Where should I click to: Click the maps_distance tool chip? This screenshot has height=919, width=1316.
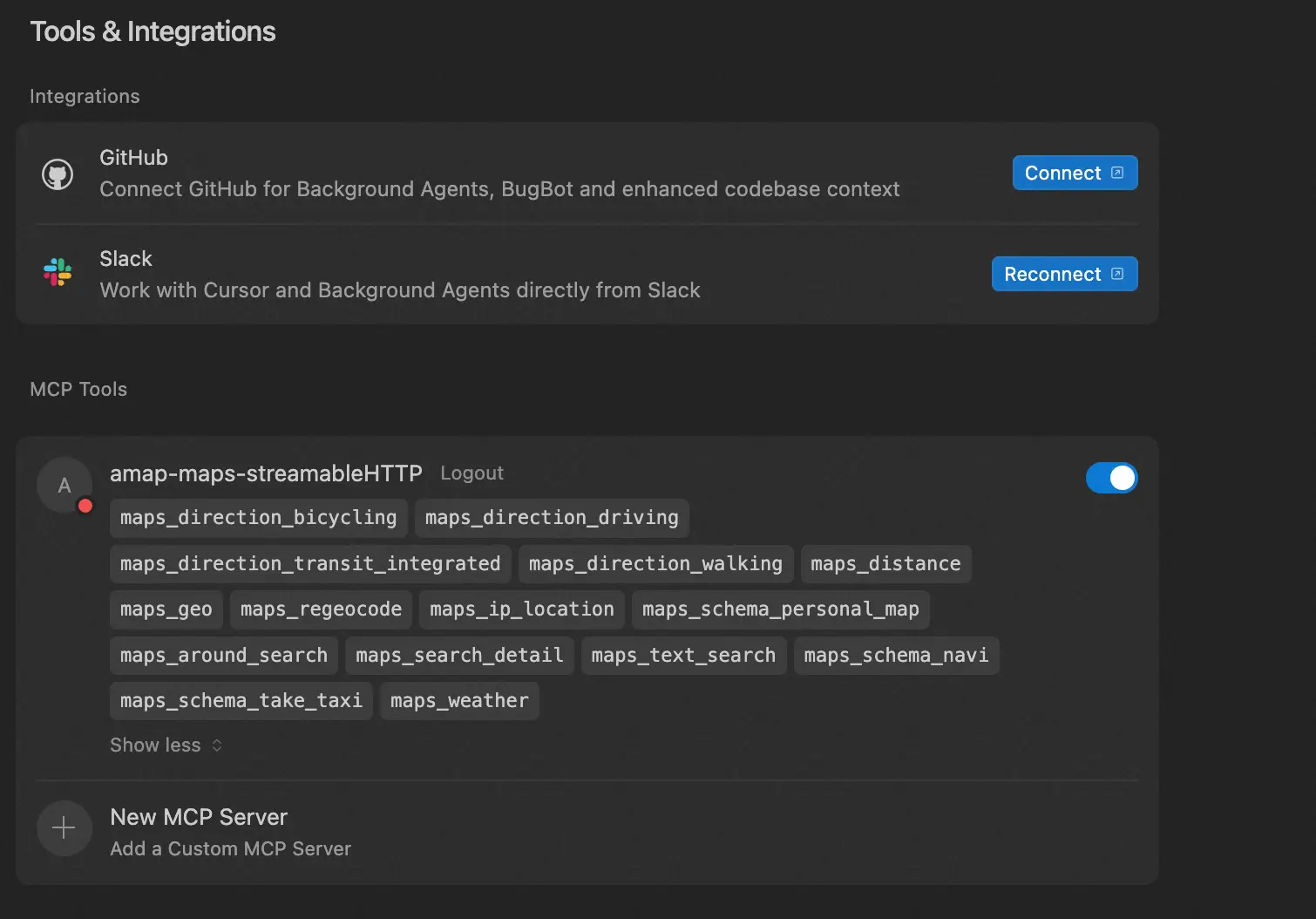885,564
